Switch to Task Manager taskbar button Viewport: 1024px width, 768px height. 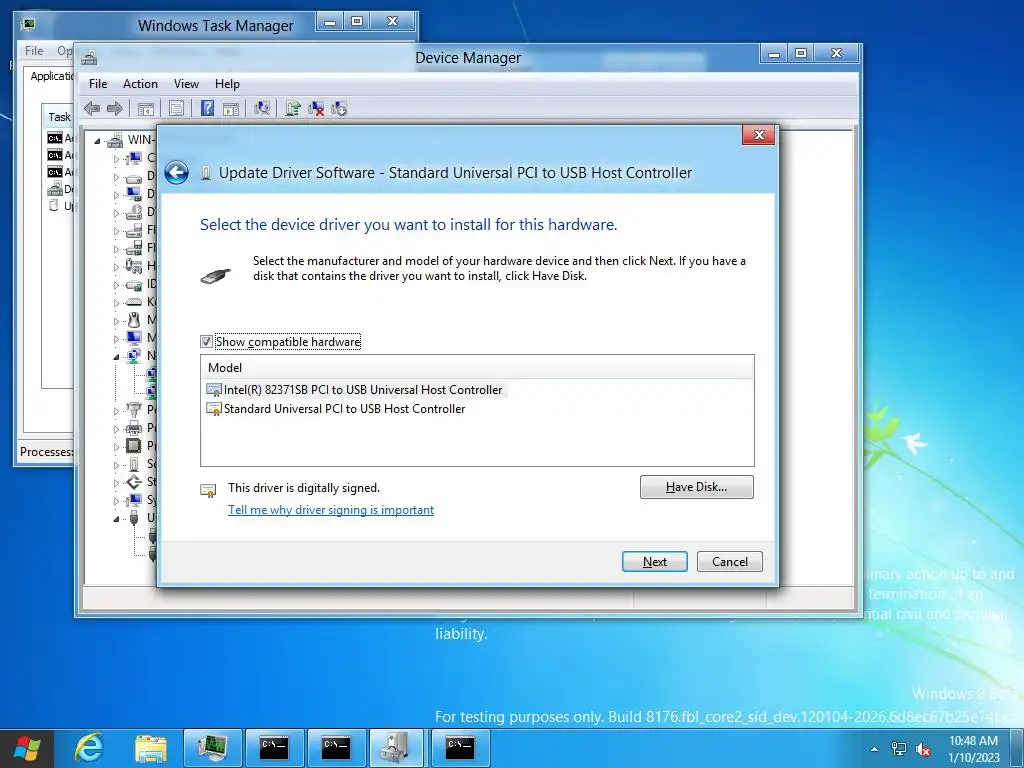tap(212, 748)
